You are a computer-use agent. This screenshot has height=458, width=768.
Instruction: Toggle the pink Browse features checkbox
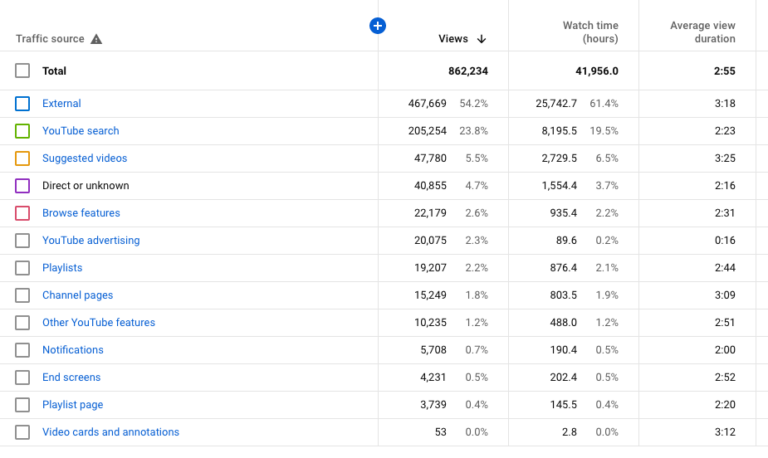tap(22, 213)
